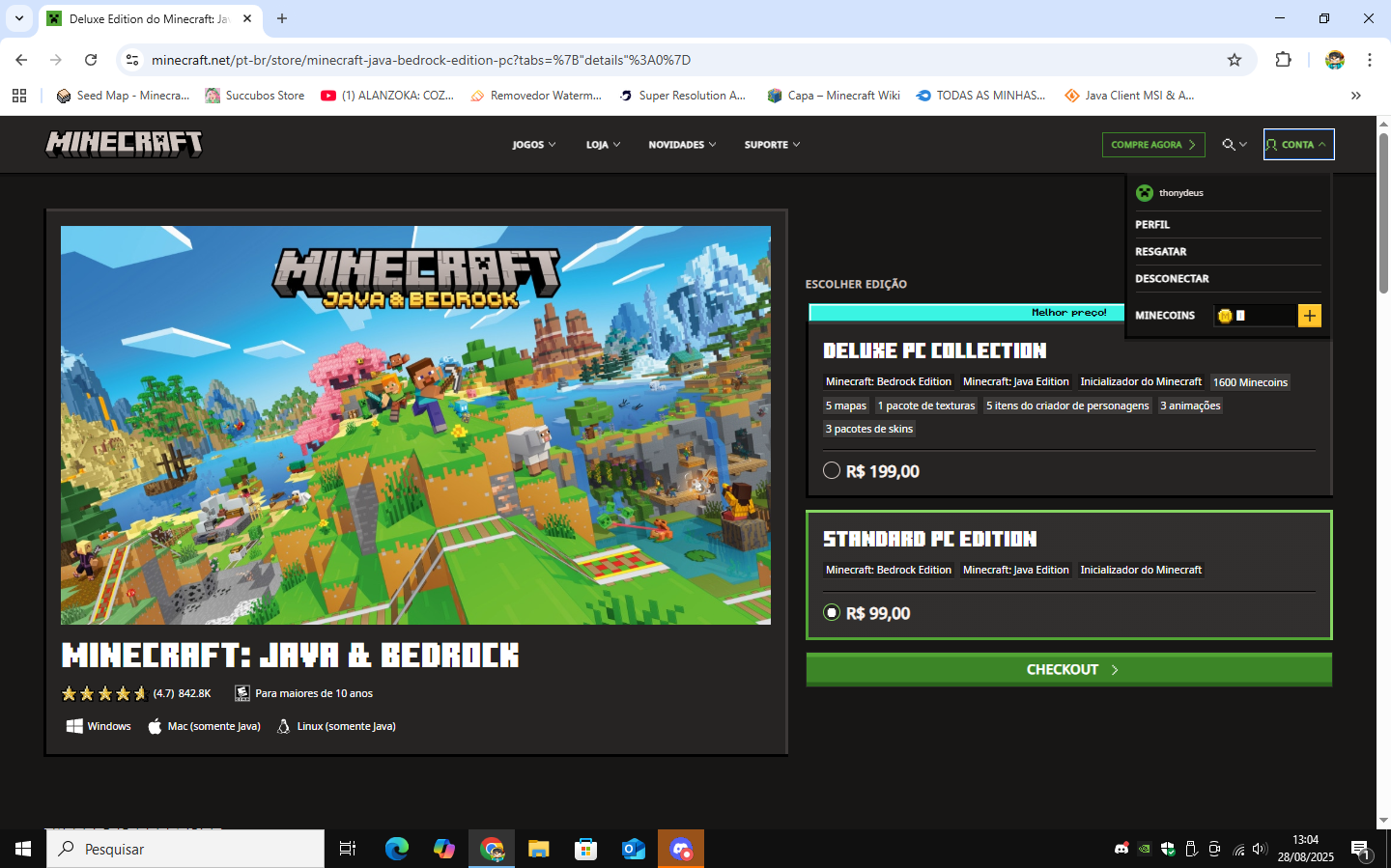Viewport: 1391px width, 868px height.
Task: Click the 1600 Minecoins tag
Action: pos(1250,382)
